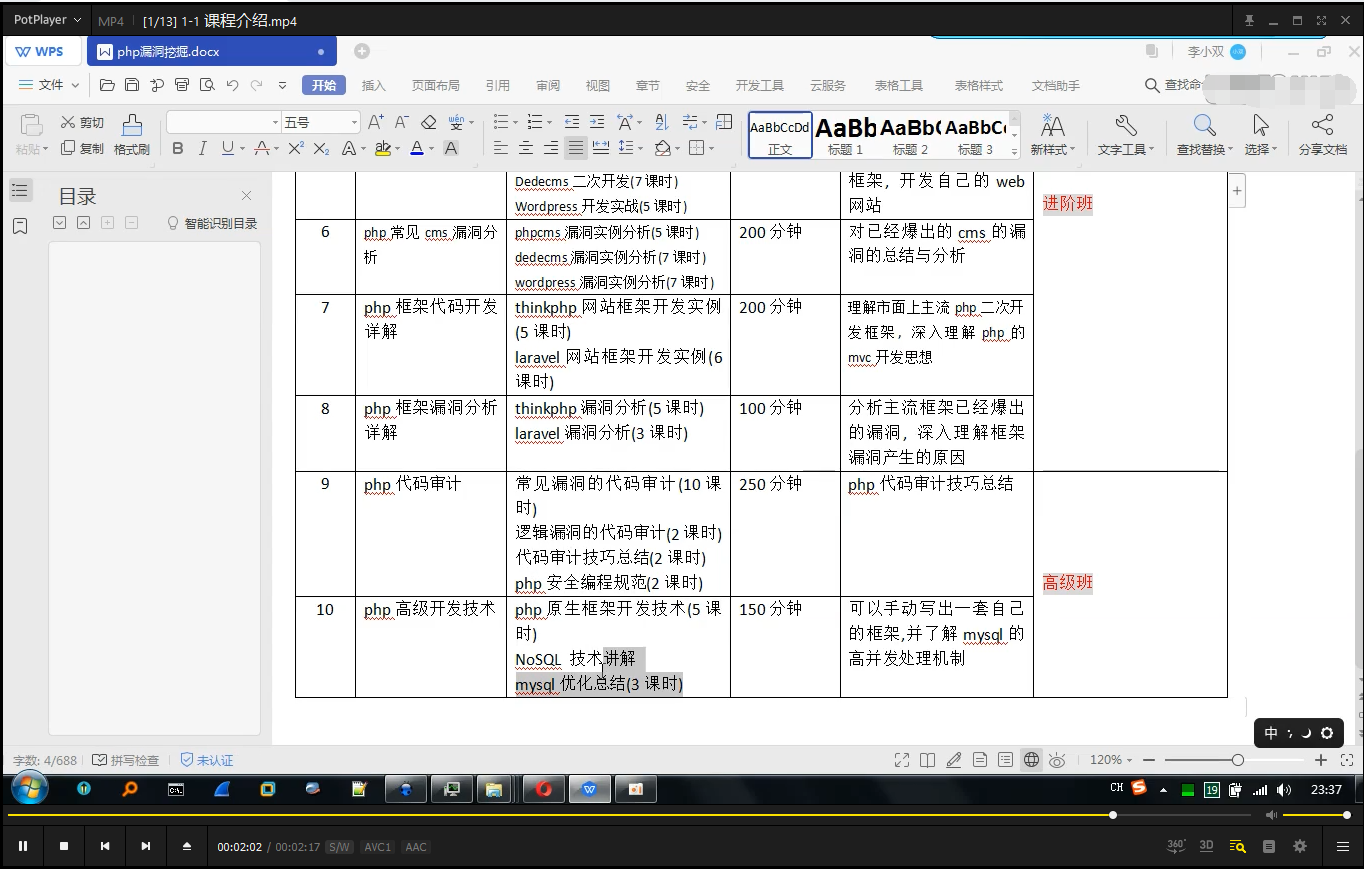Screen dimensions: 1364x869
Task: Open the 视图 View tab
Action: [598, 85]
